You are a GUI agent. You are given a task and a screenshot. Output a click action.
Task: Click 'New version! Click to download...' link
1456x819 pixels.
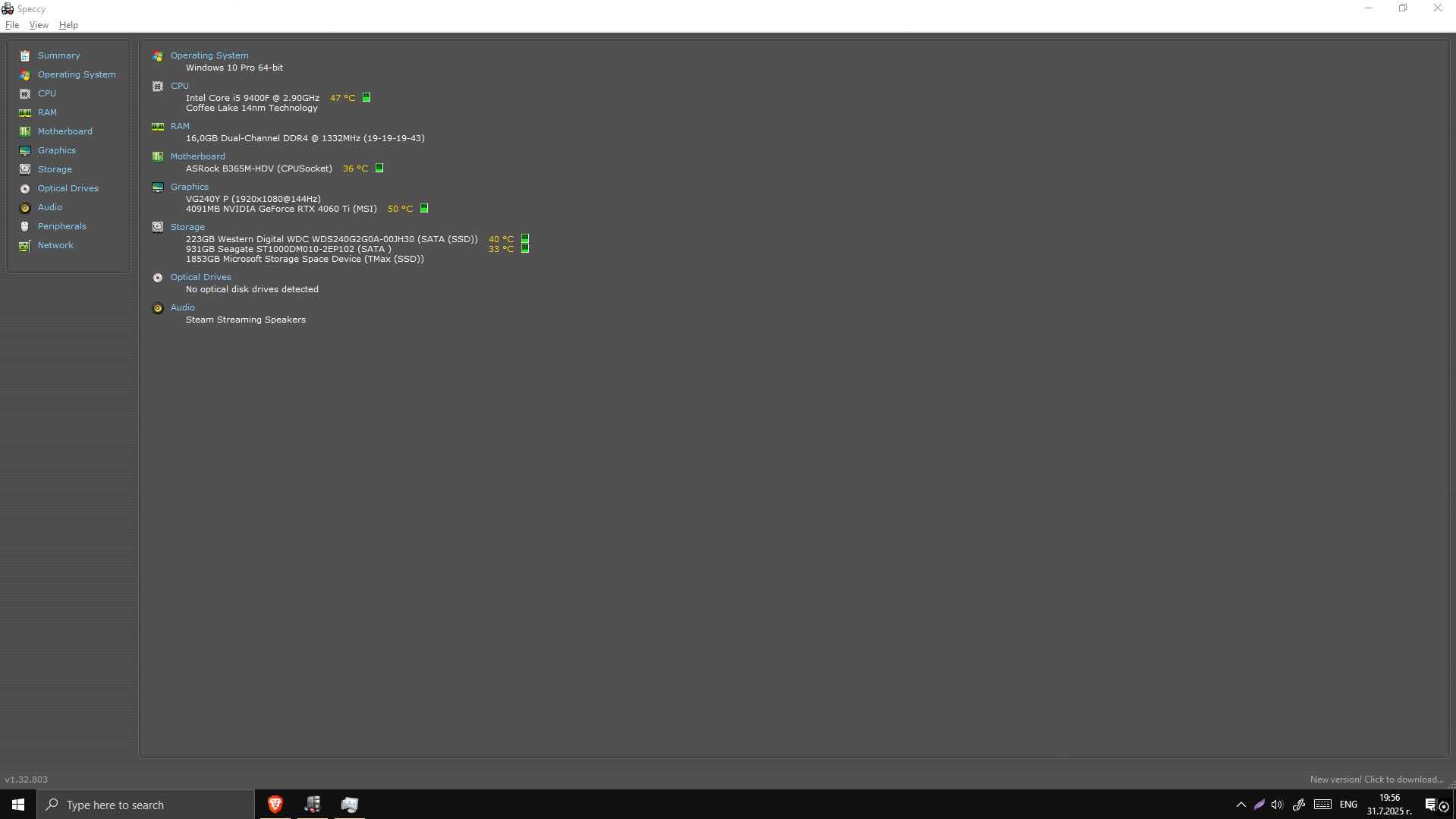(x=1376, y=780)
